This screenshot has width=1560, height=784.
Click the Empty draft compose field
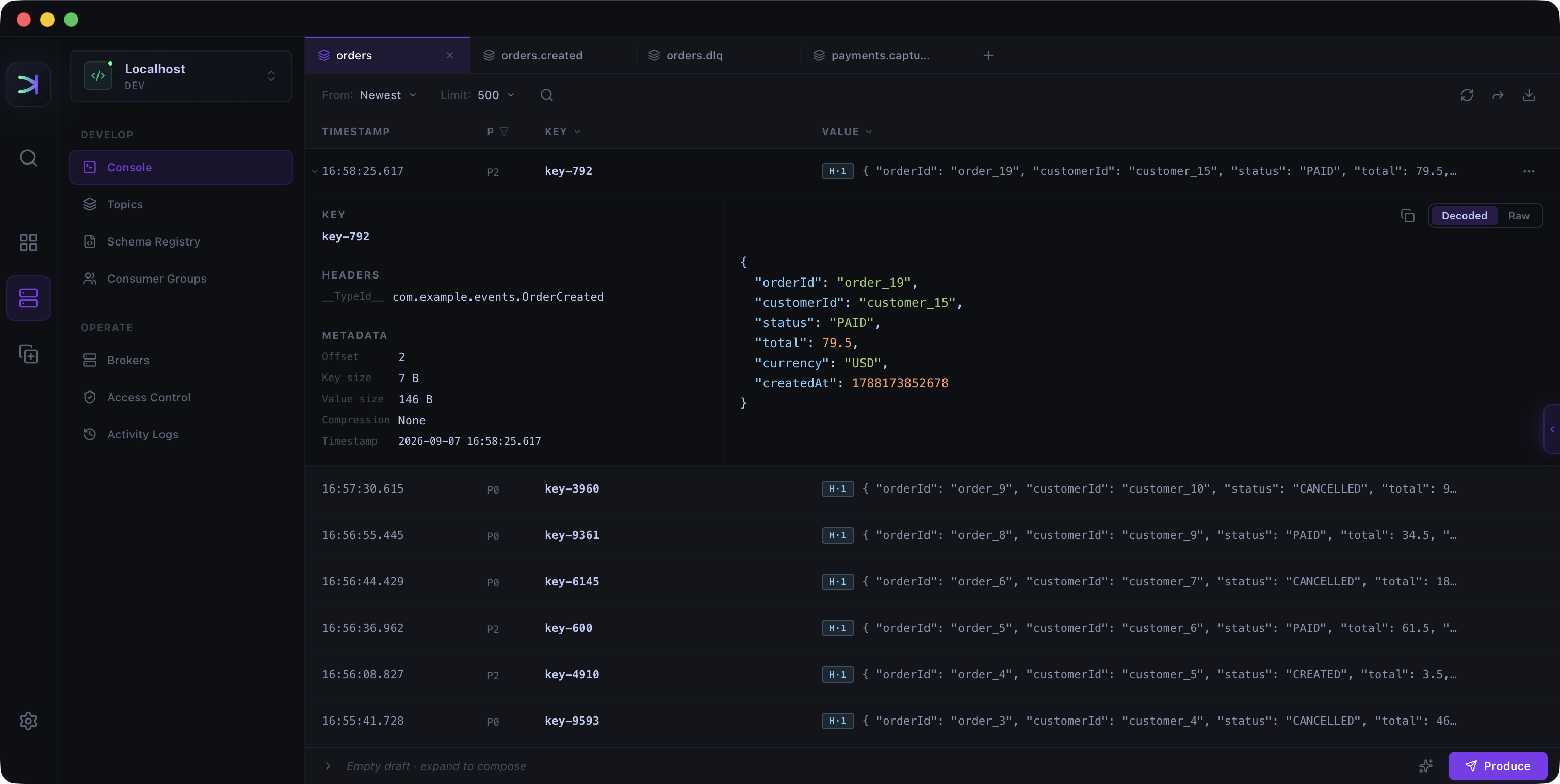[x=436, y=766]
